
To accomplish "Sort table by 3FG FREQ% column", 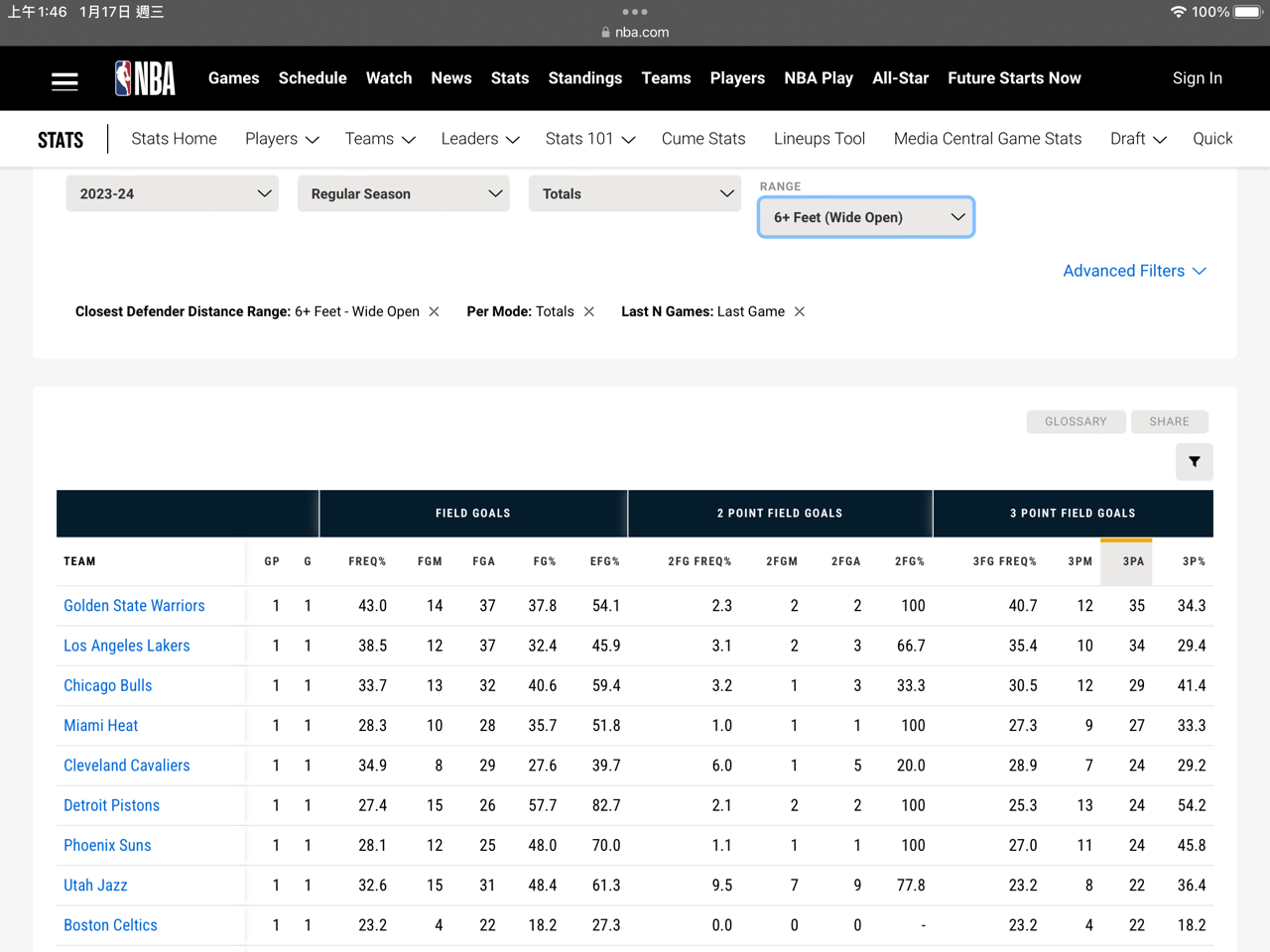I will coord(1004,561).
